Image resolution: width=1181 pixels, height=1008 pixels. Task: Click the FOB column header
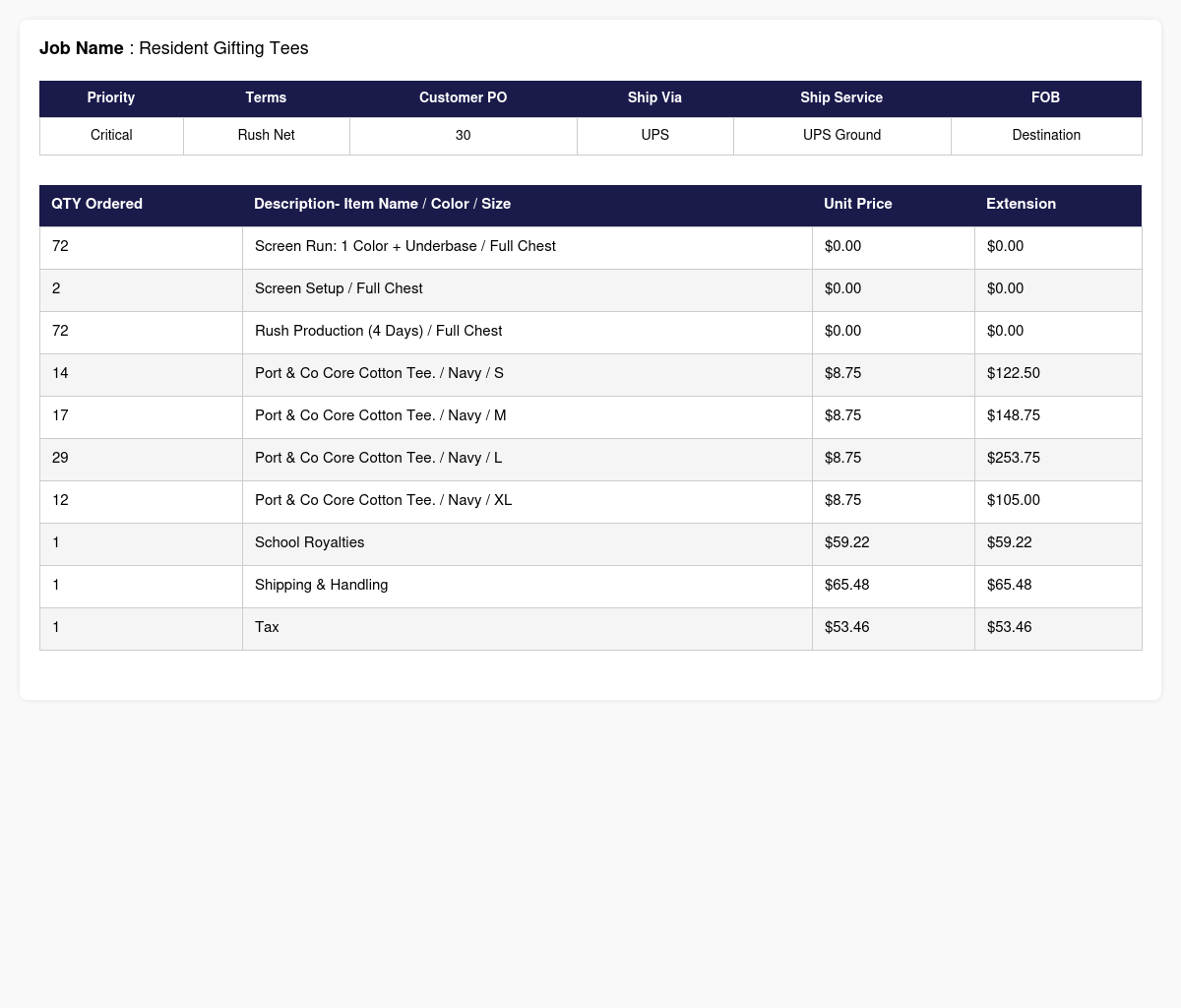[x=1046, y=98]
